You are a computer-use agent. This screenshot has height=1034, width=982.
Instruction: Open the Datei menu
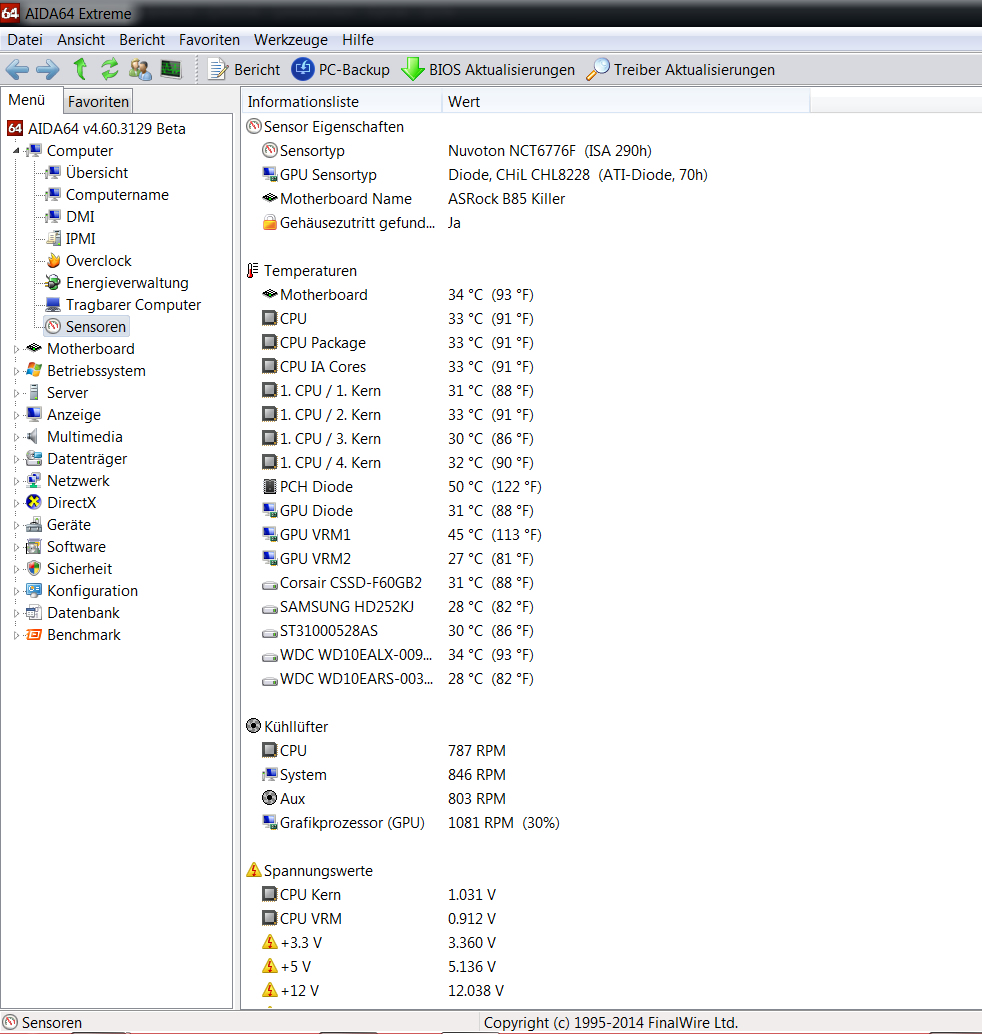25,40
